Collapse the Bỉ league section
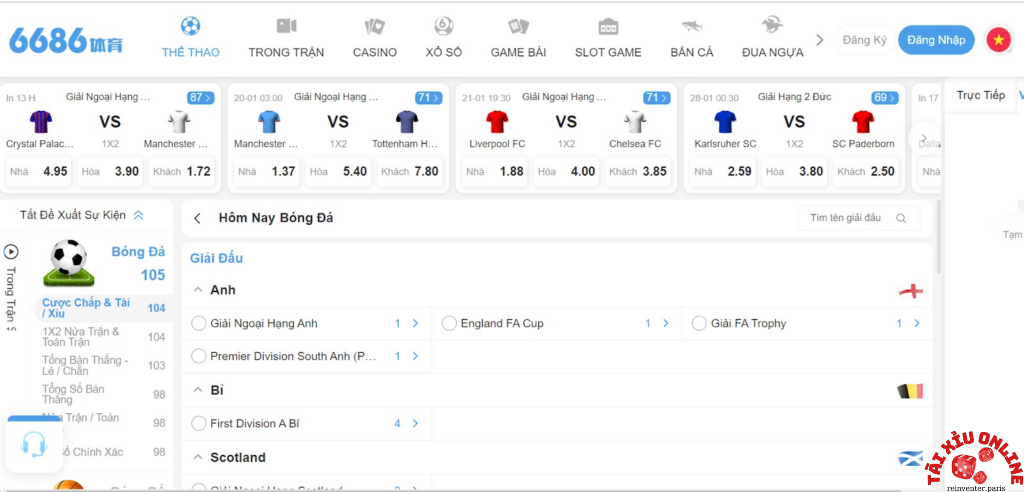 pyautogui.click(x=198, y=390)
